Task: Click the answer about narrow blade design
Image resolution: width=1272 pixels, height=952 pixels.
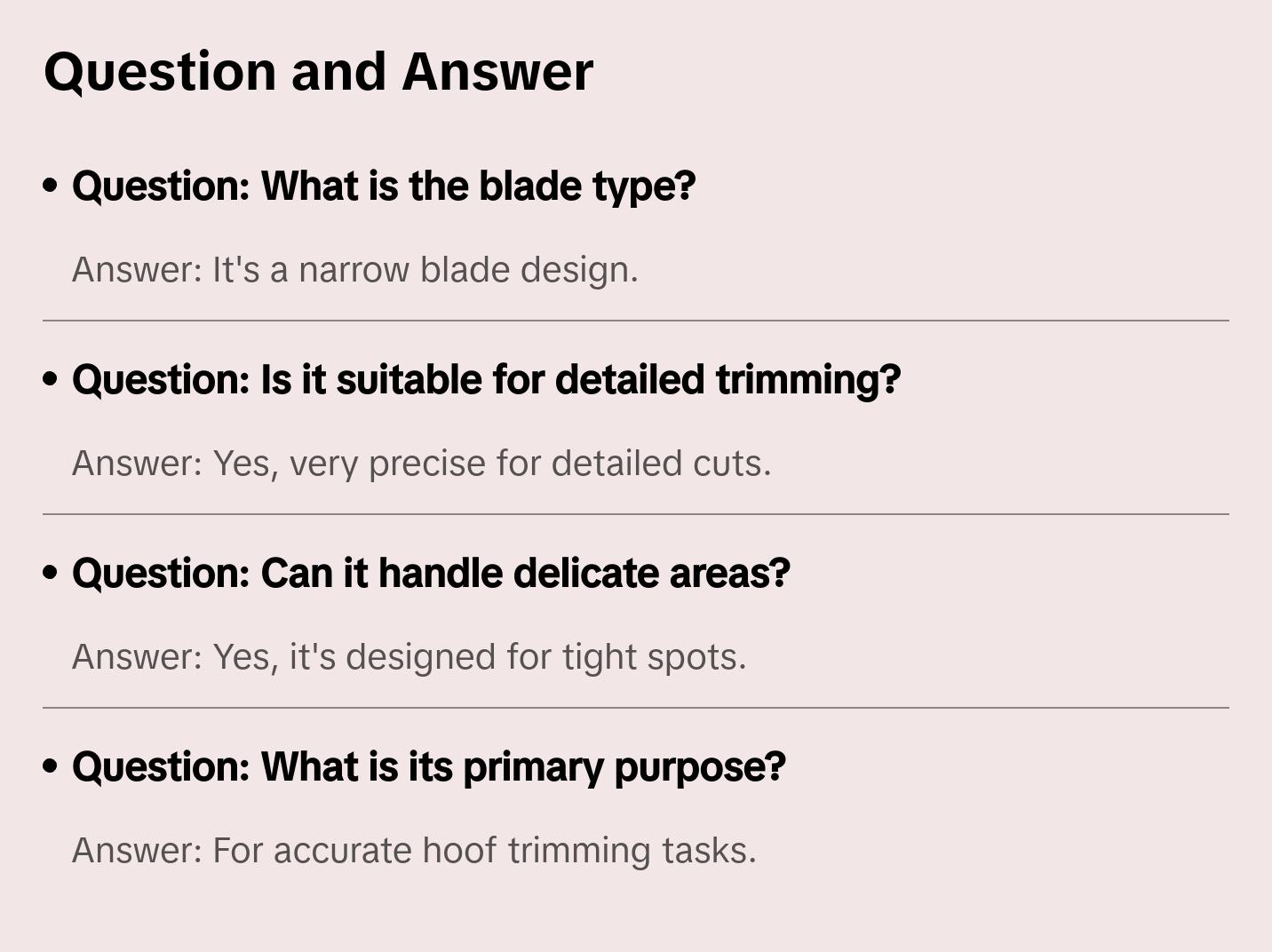Action: pyautogui.click(x=355, y=270)
